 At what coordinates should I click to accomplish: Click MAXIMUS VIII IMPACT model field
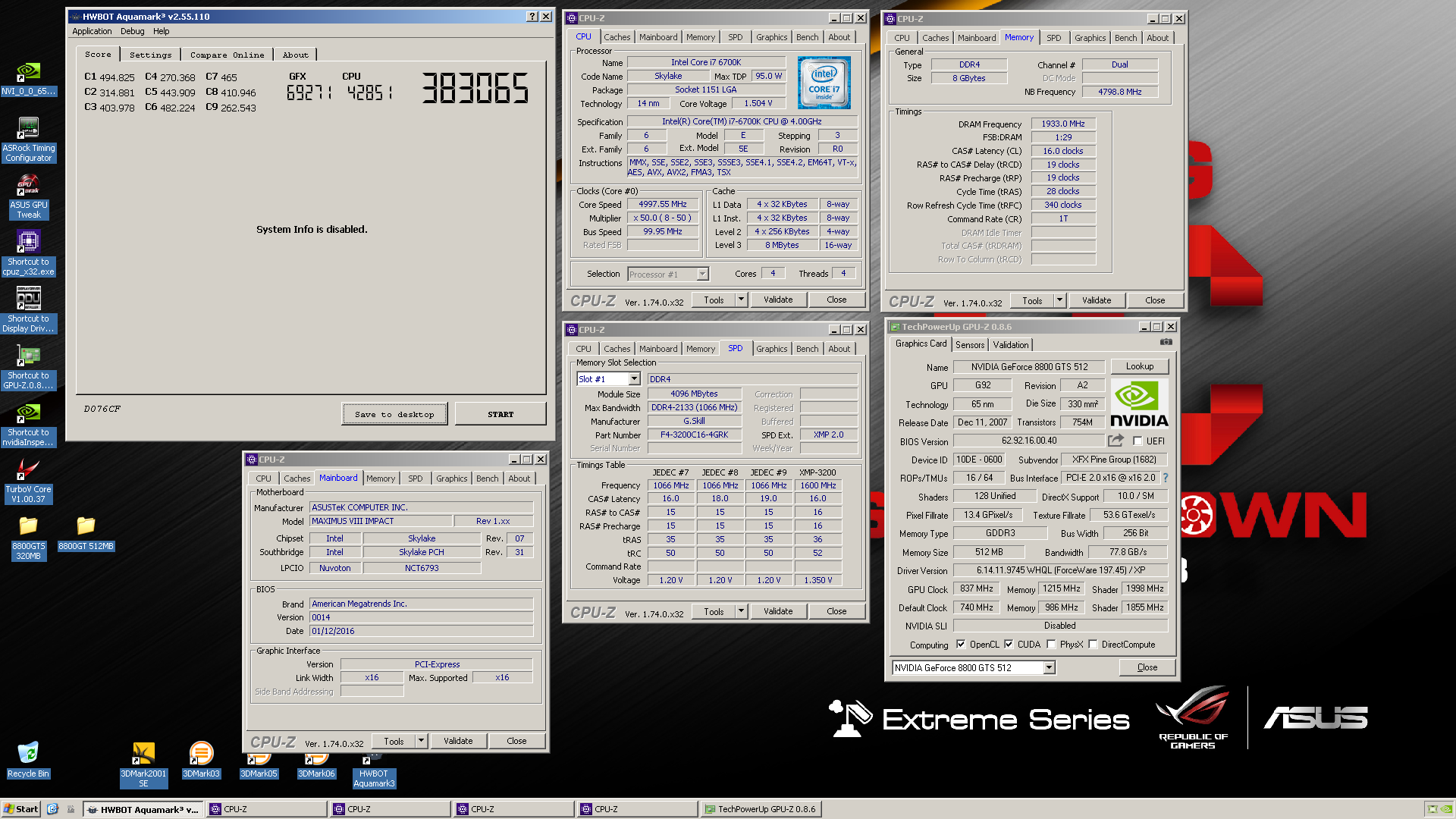[381, 521]
